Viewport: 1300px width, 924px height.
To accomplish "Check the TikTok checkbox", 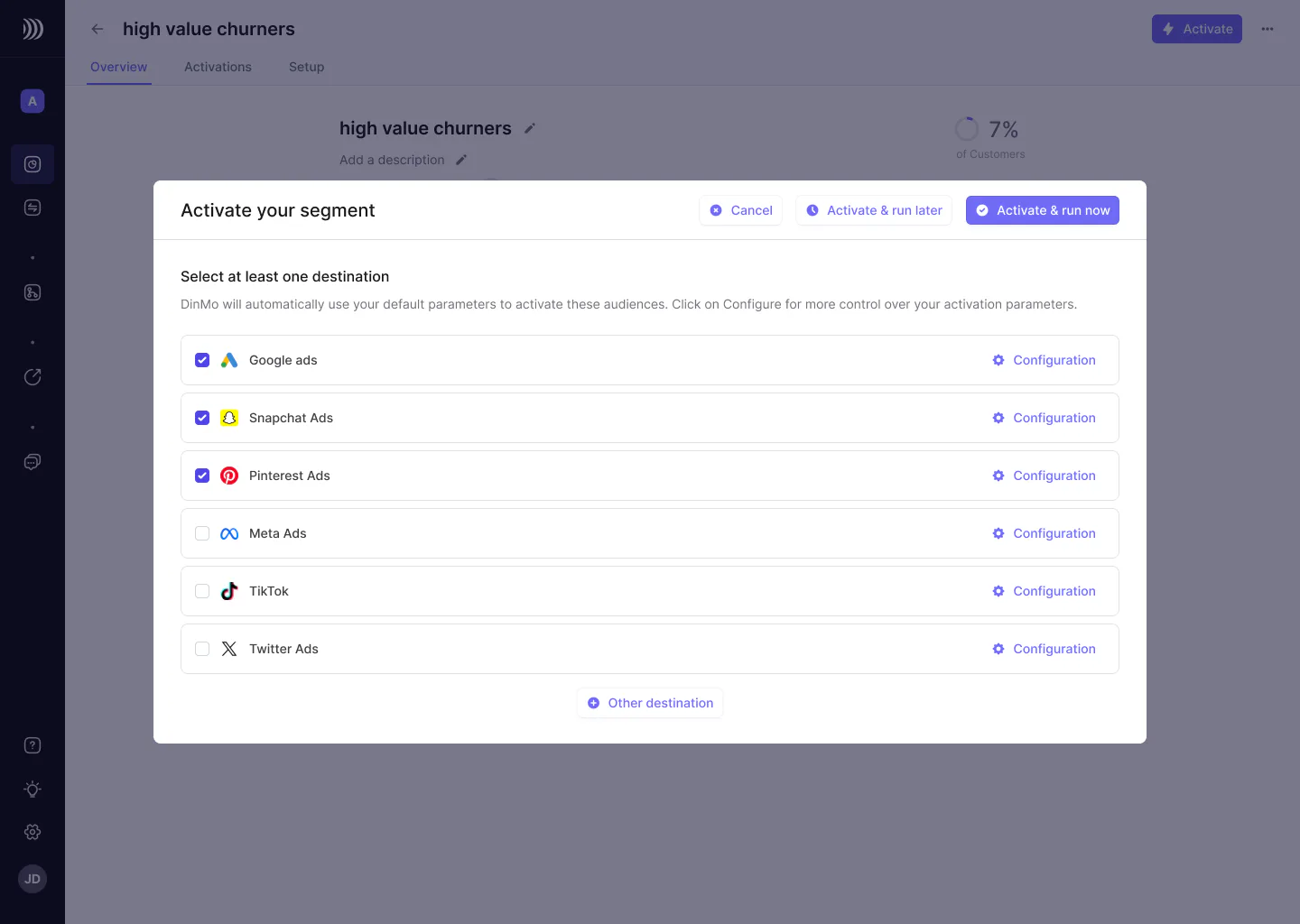I will click(202, 591).
